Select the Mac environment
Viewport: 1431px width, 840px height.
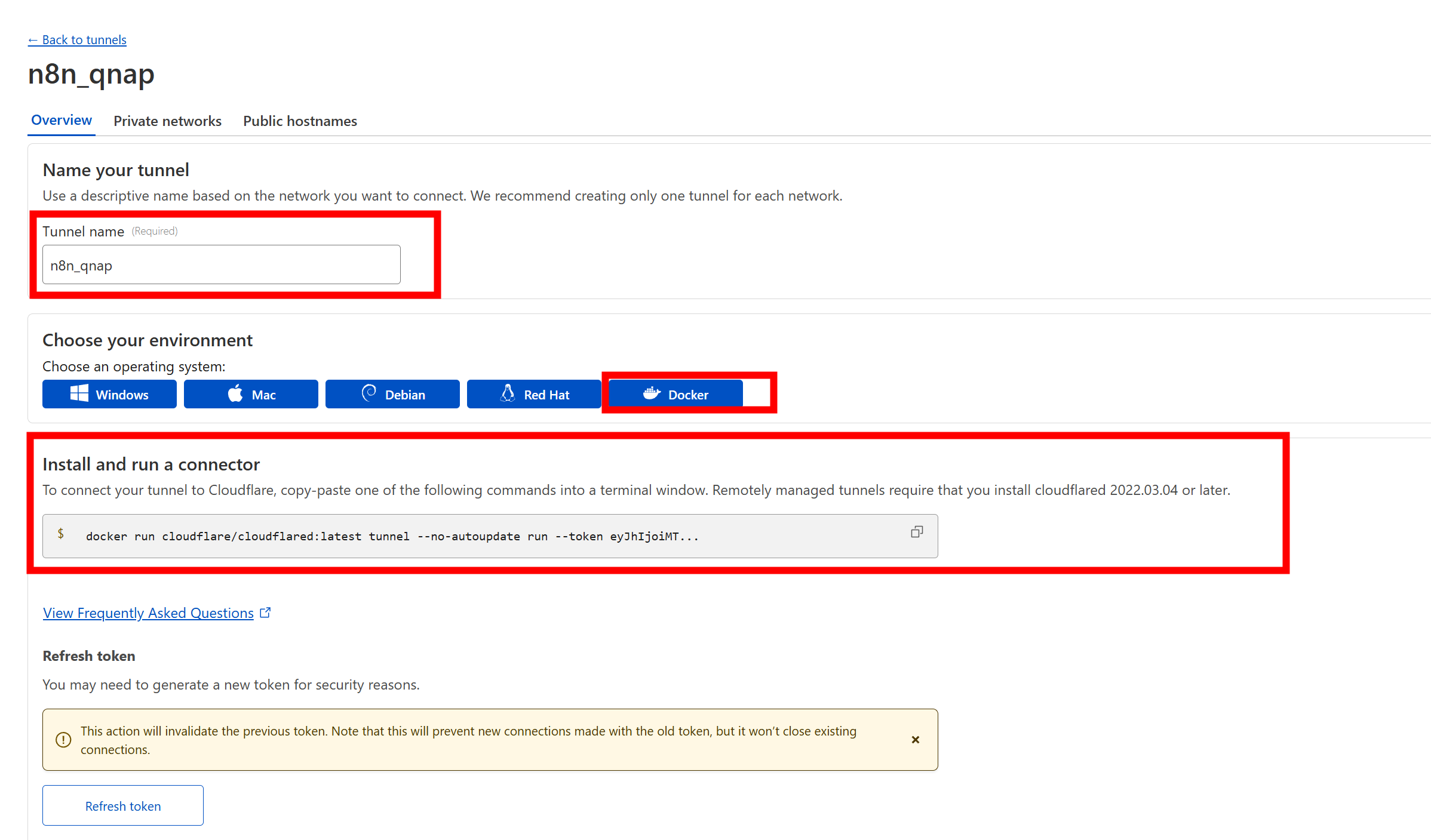(251, 393)
